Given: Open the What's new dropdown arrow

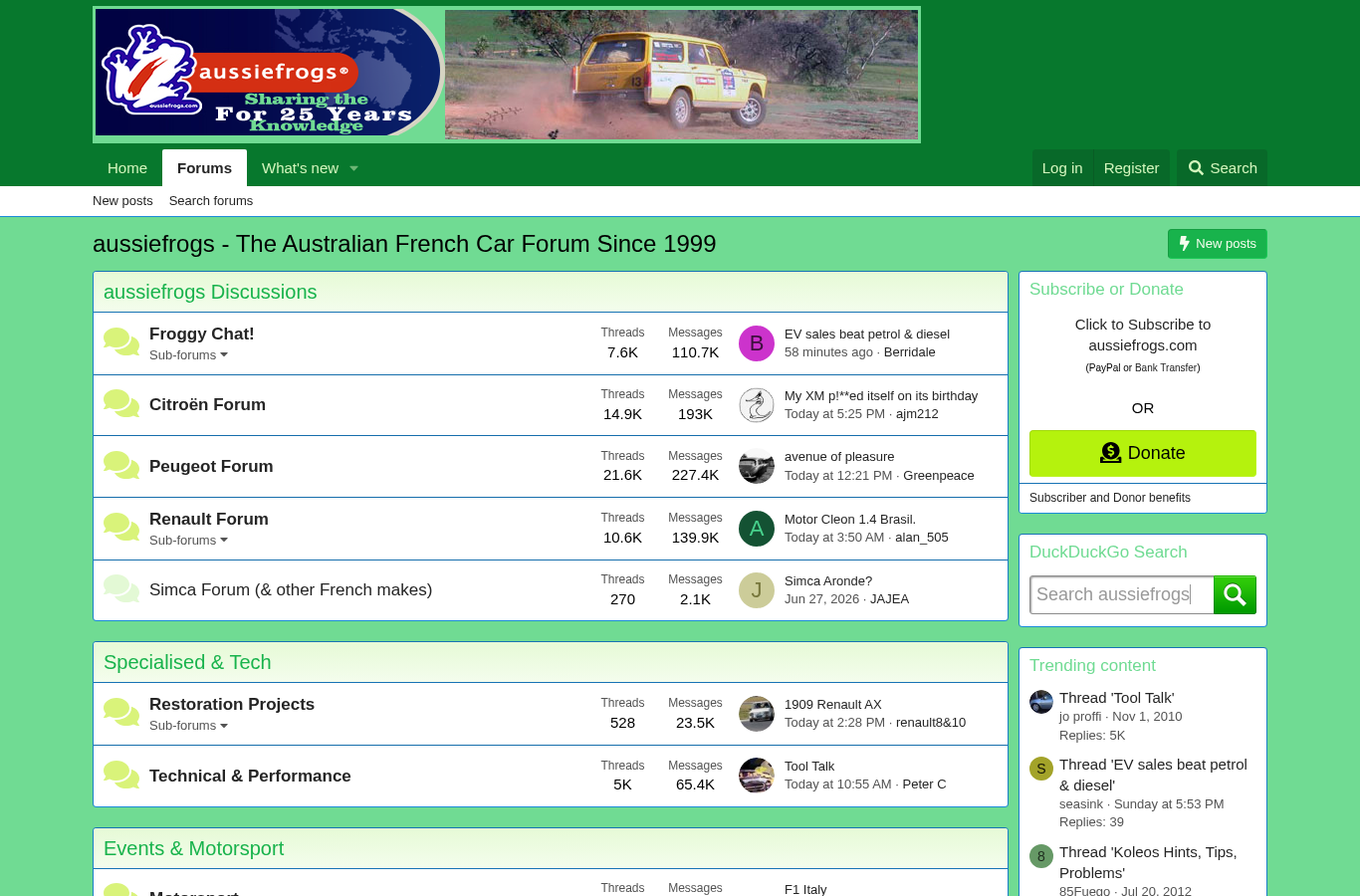Looking at the screenshot, I should (353, 168).
